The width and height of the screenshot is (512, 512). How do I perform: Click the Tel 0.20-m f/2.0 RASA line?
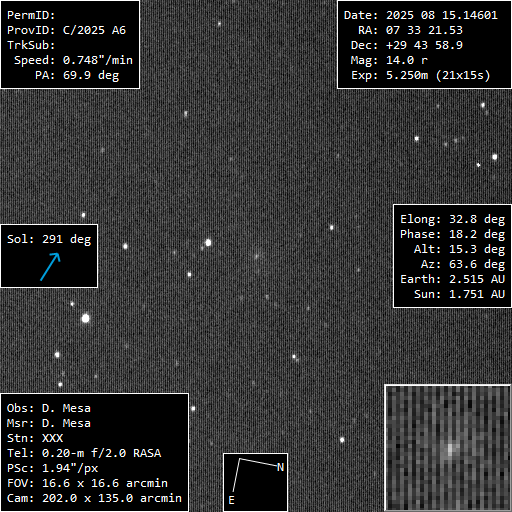(x=84, y=453)
